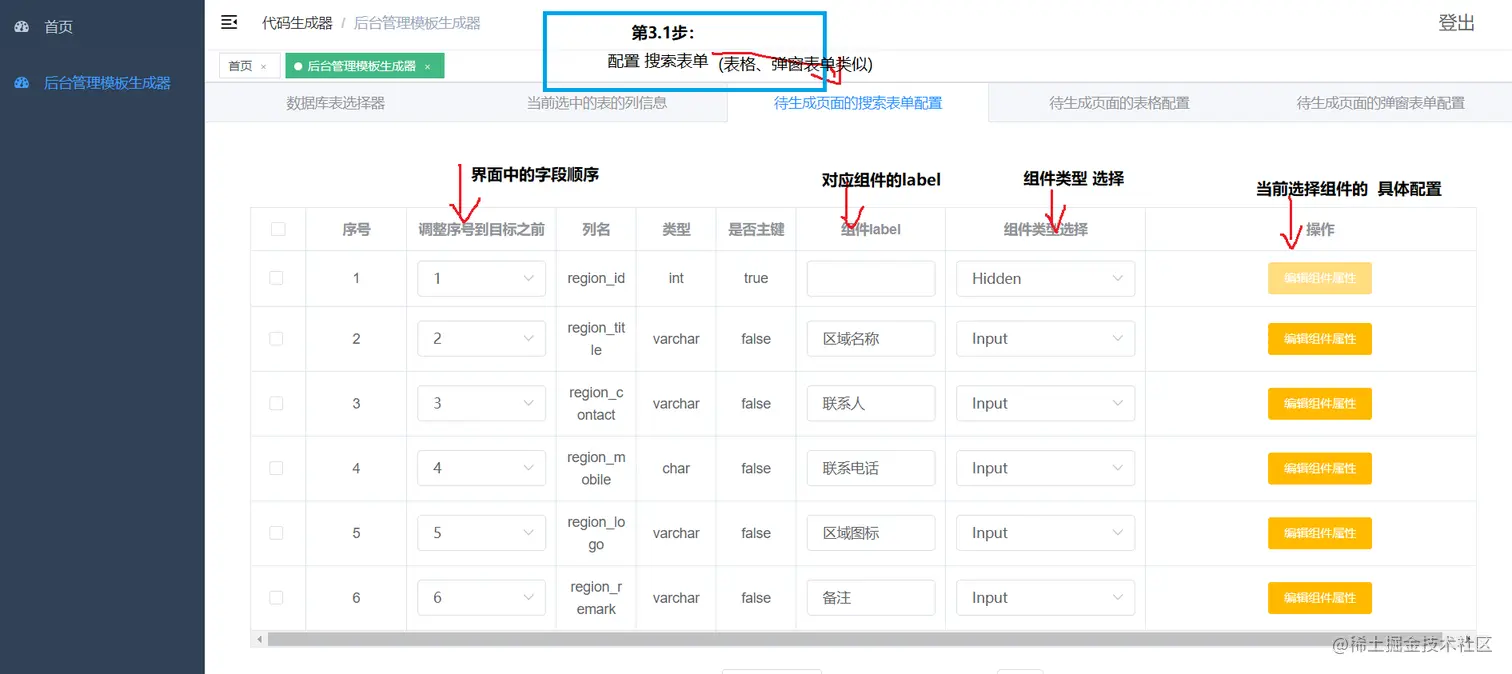Close the 首页 tab with its x icon
Screen dimensions: 1512x674
263,63
